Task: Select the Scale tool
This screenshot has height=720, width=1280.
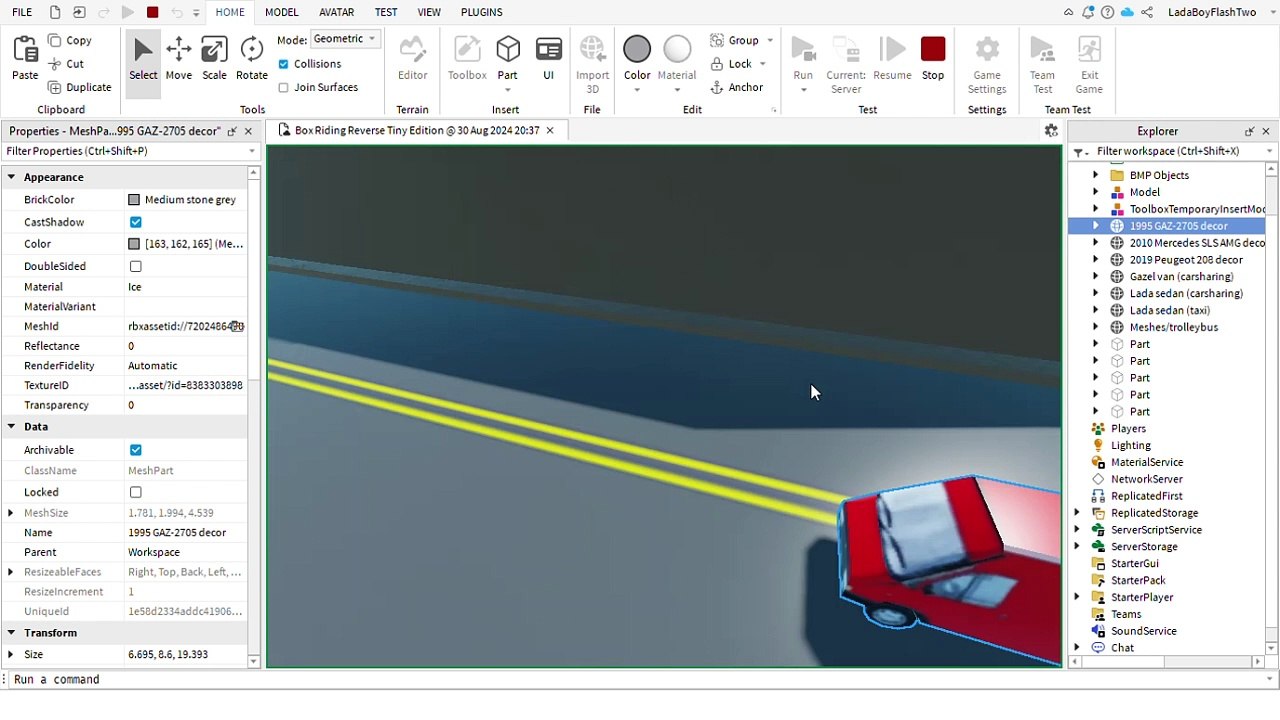Action: [x=214, y=59]
